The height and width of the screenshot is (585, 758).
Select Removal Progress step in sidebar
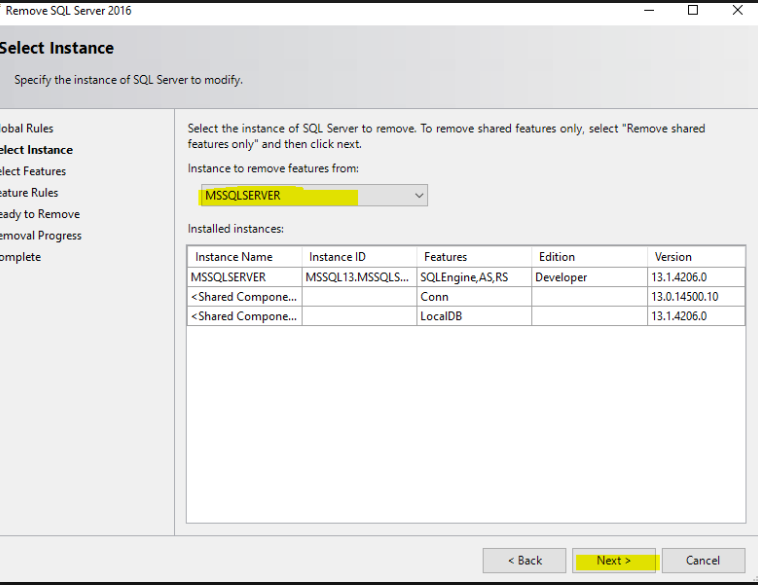coord(41,236)
